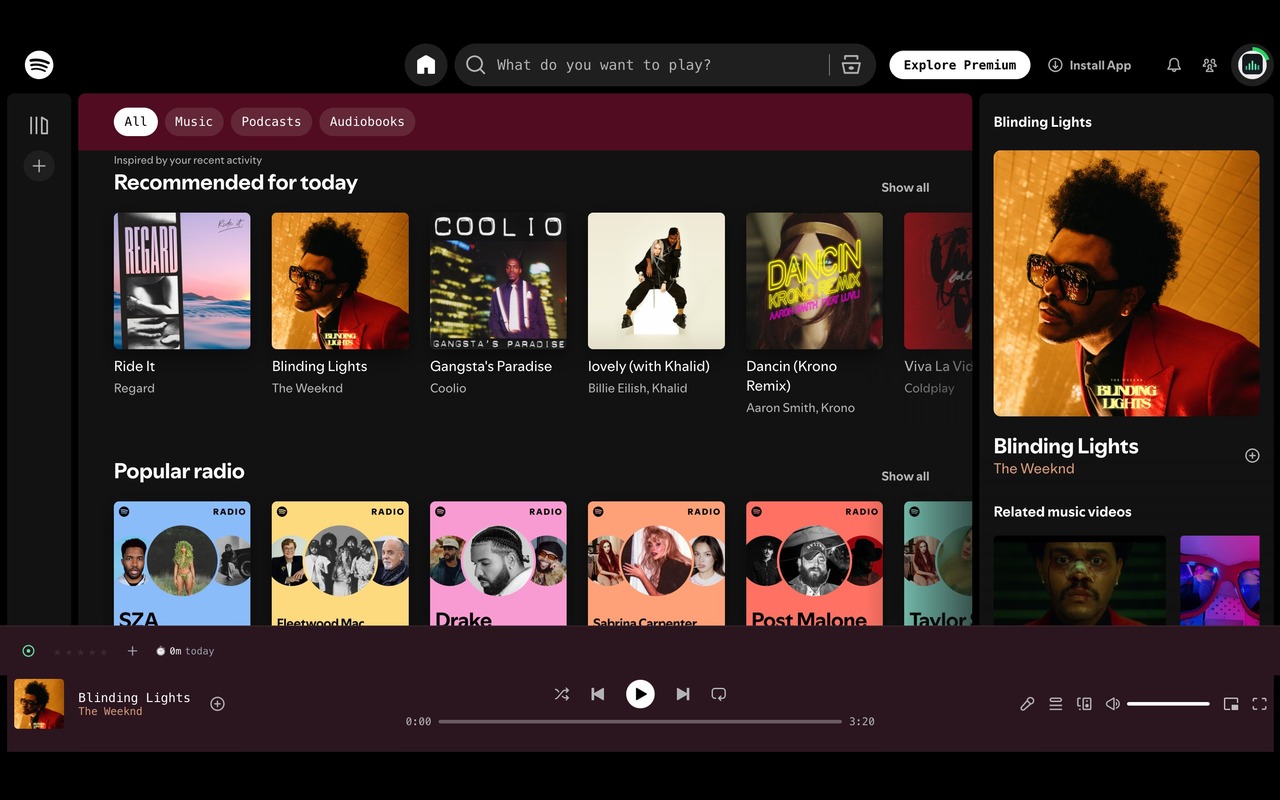Open Dancin (Krono Remix) cover

[x=814, y=281]
